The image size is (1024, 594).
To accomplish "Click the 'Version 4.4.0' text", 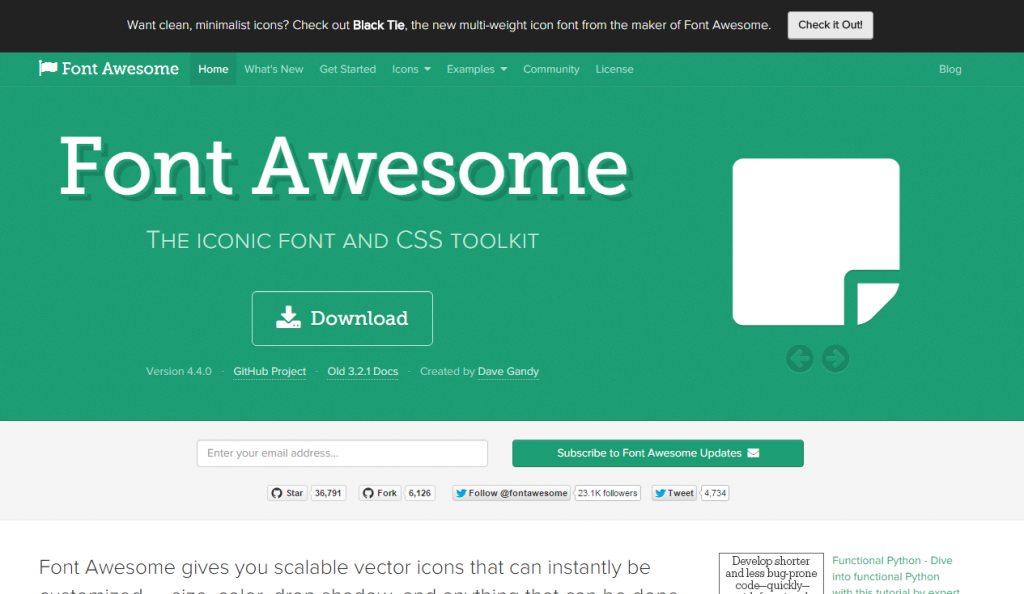I will click(179, 371).
